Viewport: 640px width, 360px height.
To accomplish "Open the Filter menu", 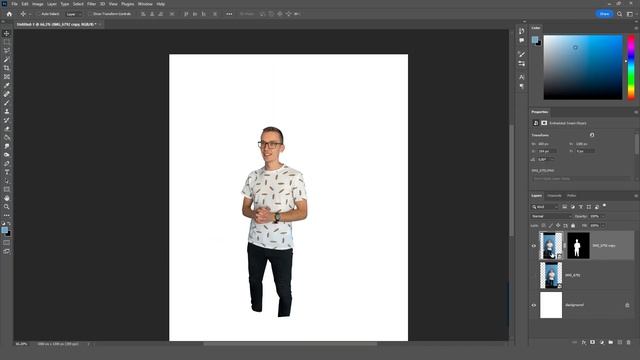I will coord(91,4).
